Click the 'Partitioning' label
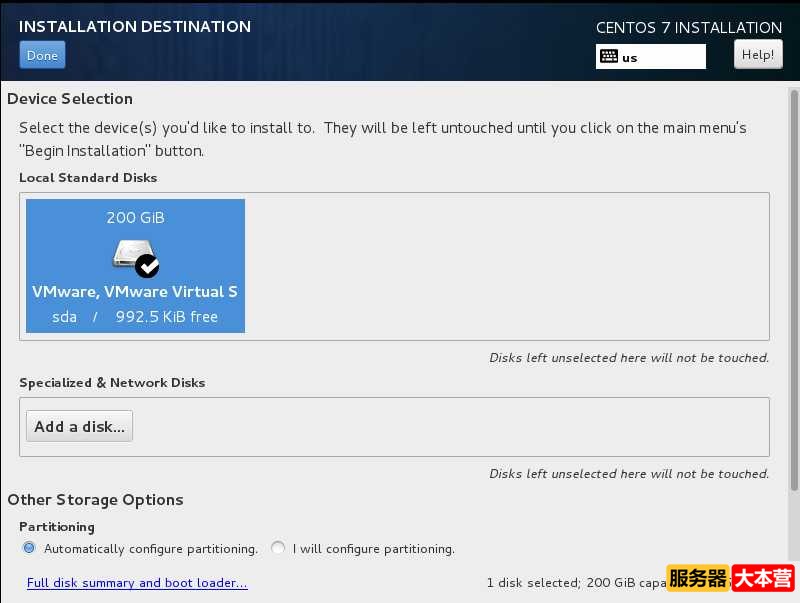This screenshot has height=603, width=800. (57, 527)
